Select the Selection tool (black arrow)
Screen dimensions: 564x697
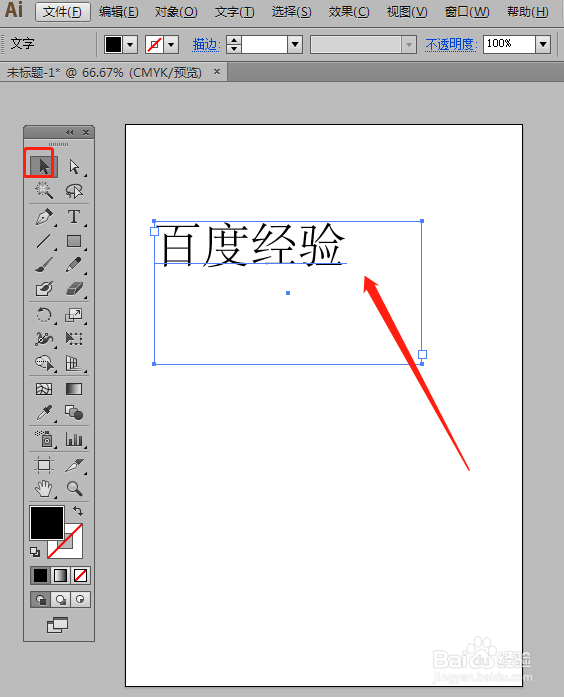tap(44, 167)
